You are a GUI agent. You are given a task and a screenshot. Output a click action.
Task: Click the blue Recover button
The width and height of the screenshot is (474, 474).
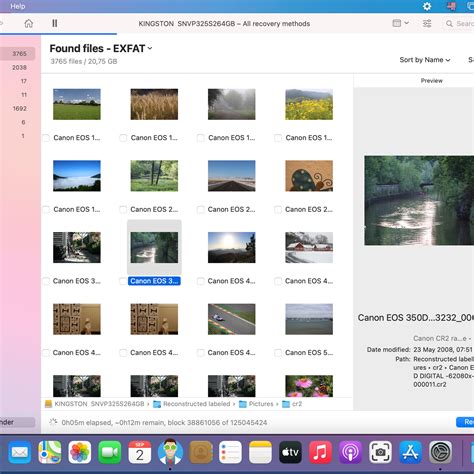[x=465, y=422]
